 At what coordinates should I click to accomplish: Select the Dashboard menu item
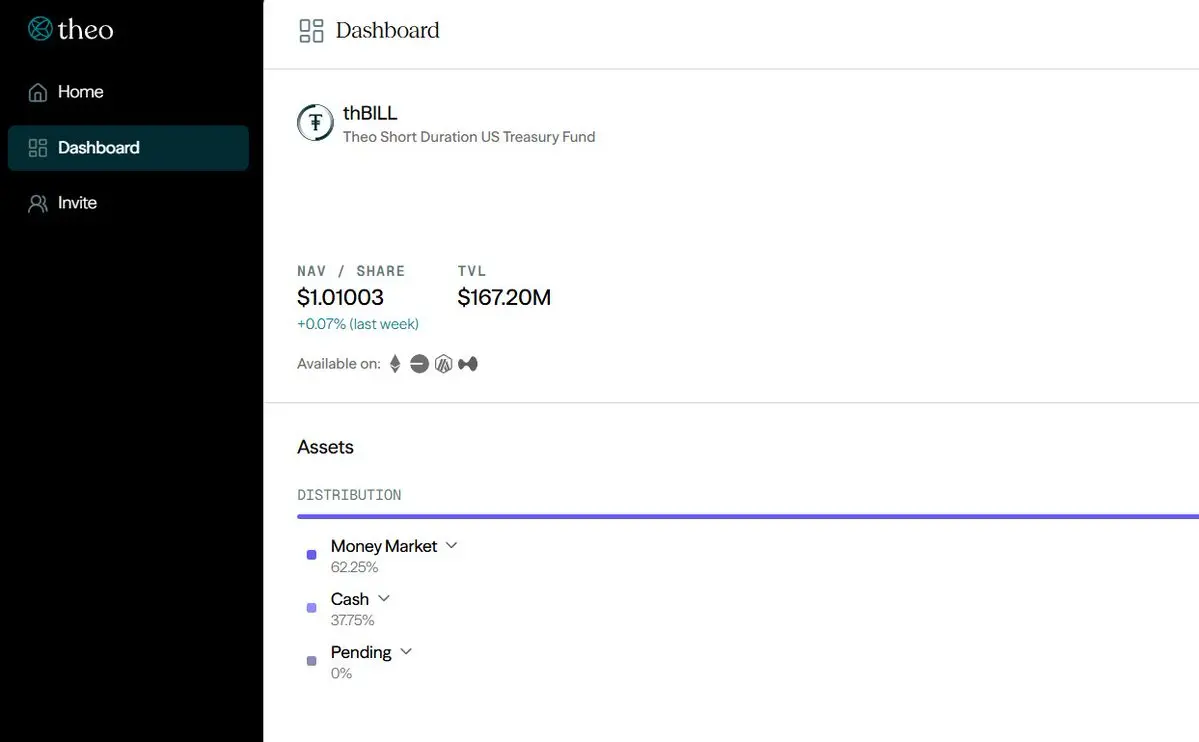click(x=128, y=148)
